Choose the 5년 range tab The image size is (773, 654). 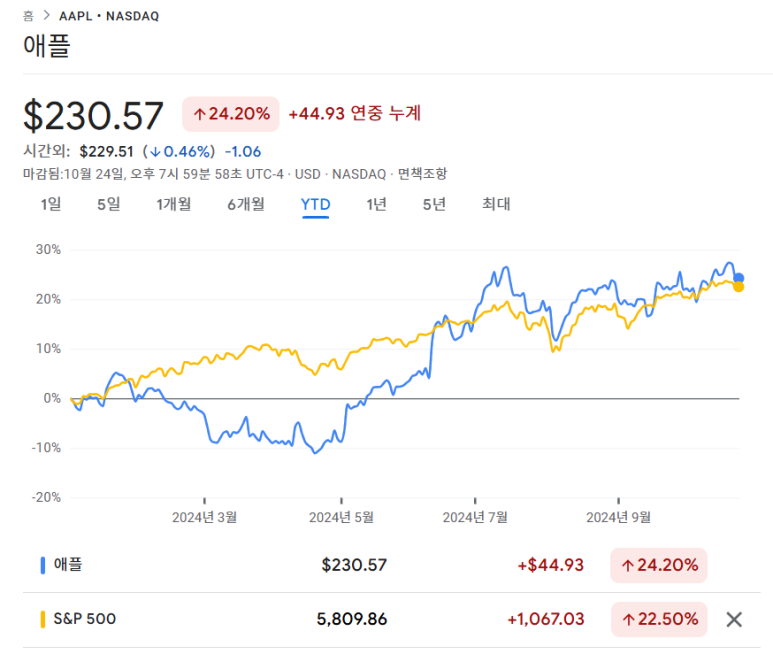click(x=434, y=204)
